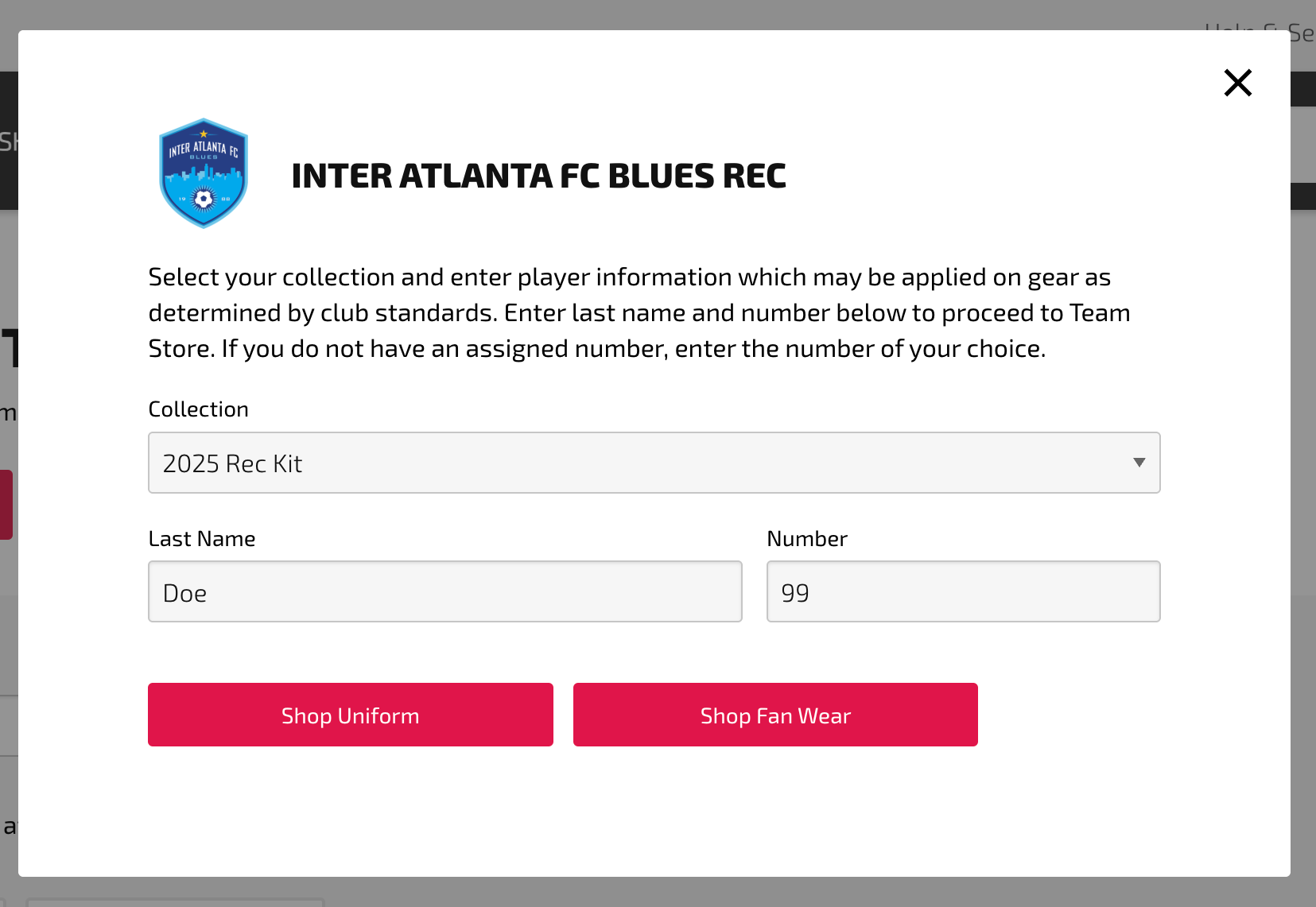Click the INTER ATLANTA FC BLUES REC heading
Image resolution: width=1316 pixels, height=907 pixels.
(x=538, y=176)
